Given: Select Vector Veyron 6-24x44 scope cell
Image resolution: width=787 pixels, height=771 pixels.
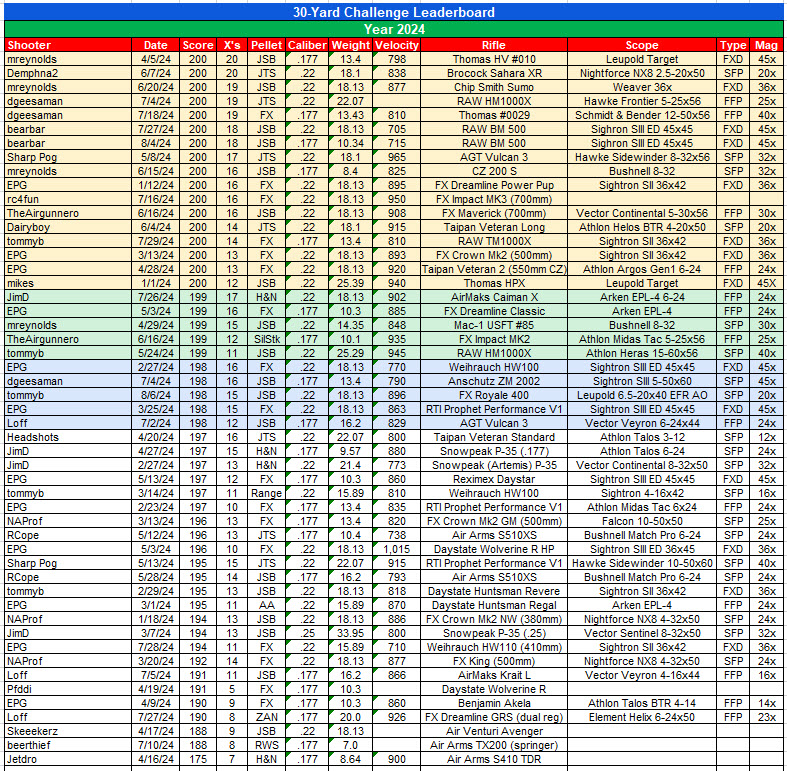Looking at the screenshot, I should coord(642,423).
